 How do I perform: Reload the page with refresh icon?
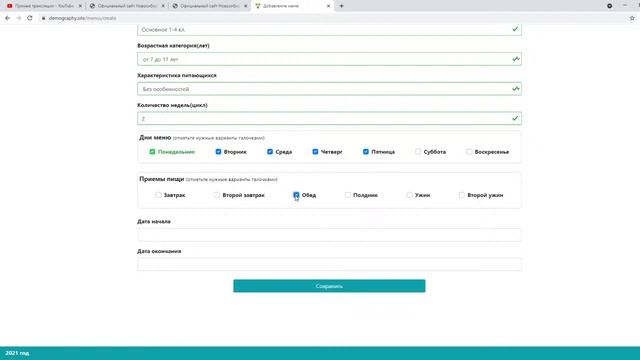pos(30,18)
